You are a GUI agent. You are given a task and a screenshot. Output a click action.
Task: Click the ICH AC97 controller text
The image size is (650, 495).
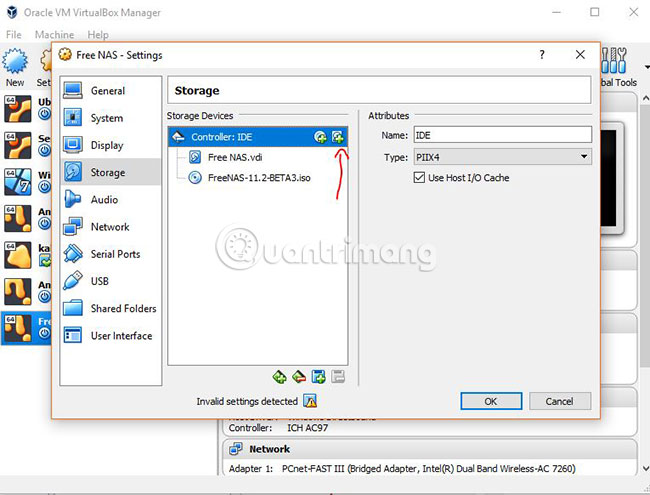[x=308, y=427]
